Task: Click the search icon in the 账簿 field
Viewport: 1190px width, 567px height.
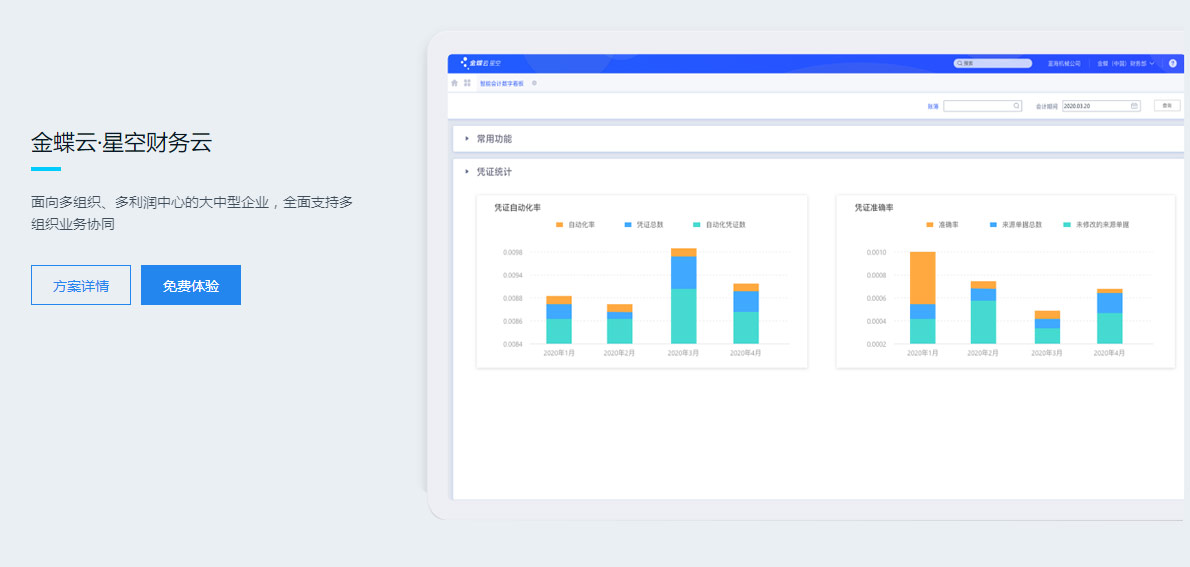Action: click(1016, 106)
